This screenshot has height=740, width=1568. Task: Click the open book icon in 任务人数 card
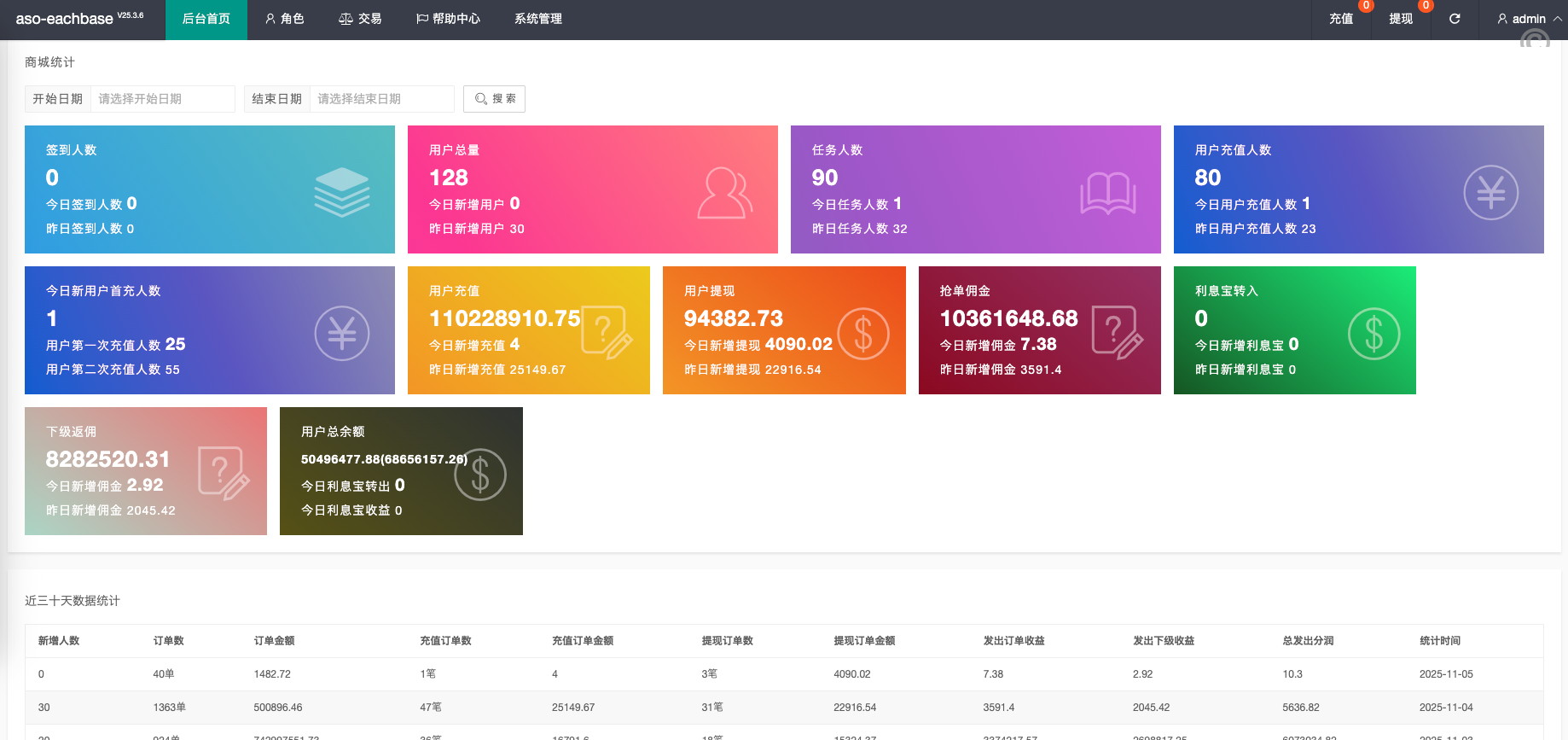(1107, 193)
